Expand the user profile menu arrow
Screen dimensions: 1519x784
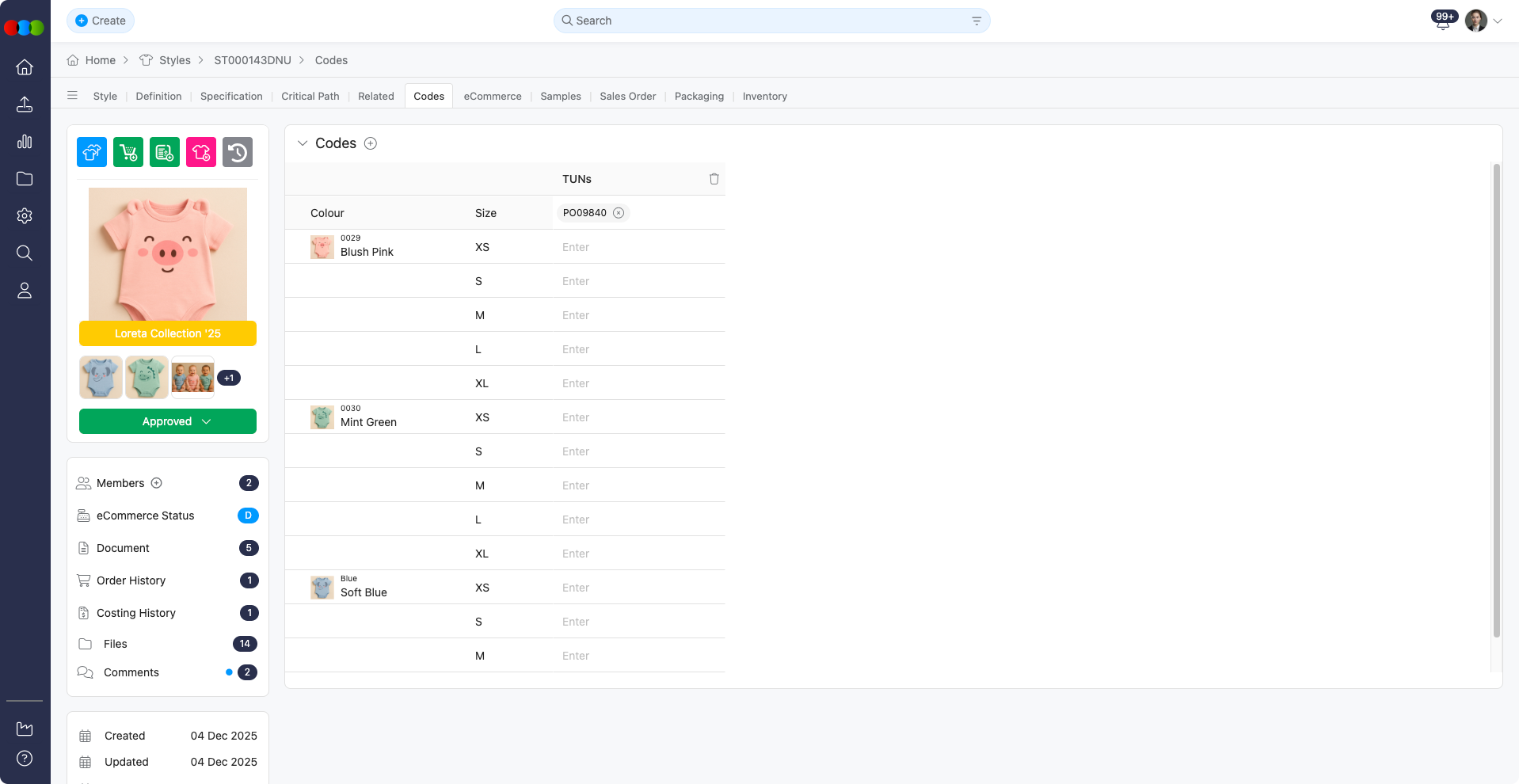pyautogui.click(x=1498, y=21)
